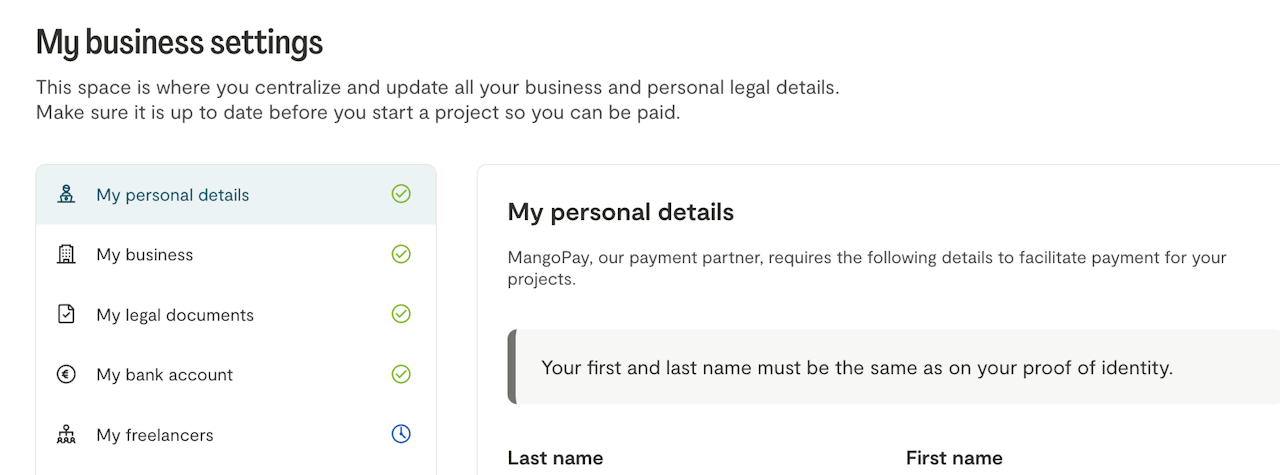The height and width of the screenshot is (475, 1280).
Task: Click green checkmark on My business row
Action: pos(401,254)
